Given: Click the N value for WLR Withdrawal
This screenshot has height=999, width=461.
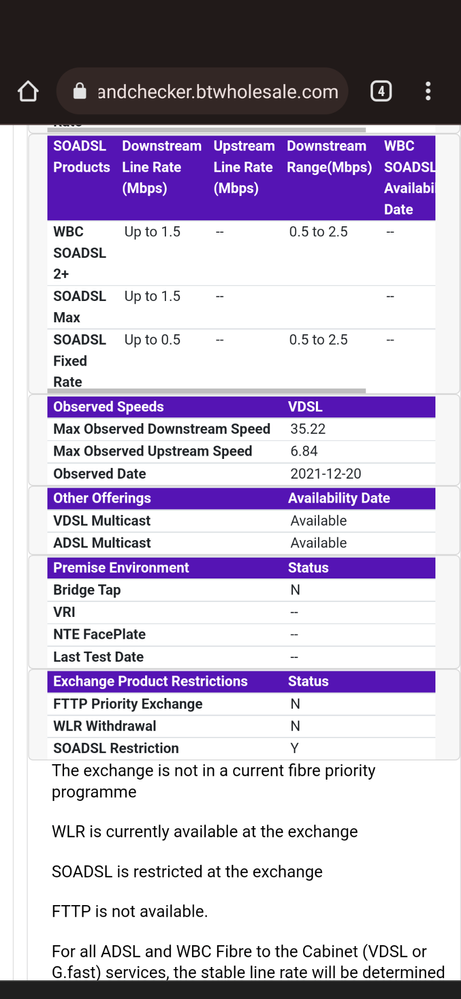Looking at the screenshot, I should tap(295, 726).
